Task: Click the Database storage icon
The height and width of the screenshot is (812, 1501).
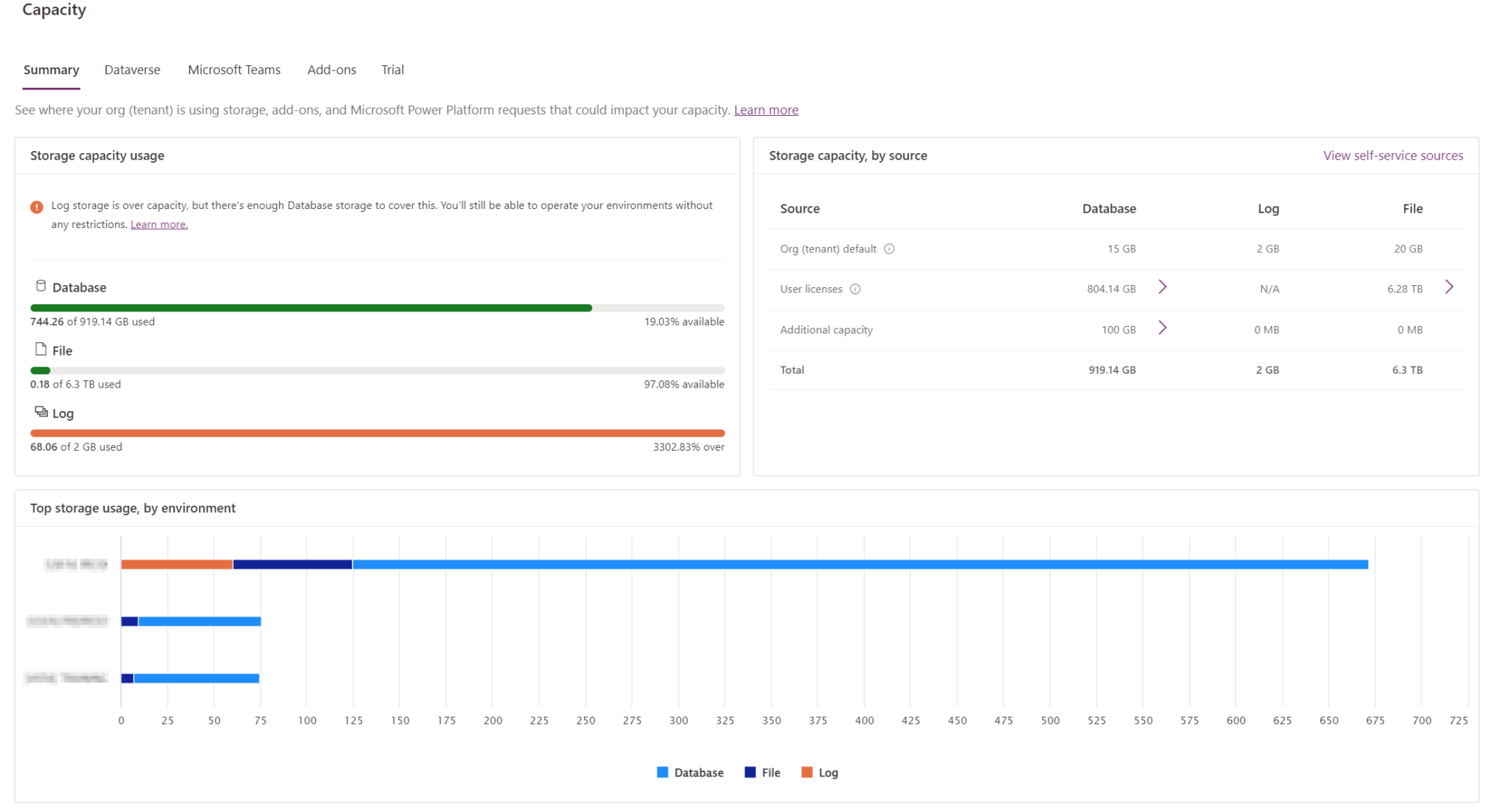Action: (x=40, y=285)
